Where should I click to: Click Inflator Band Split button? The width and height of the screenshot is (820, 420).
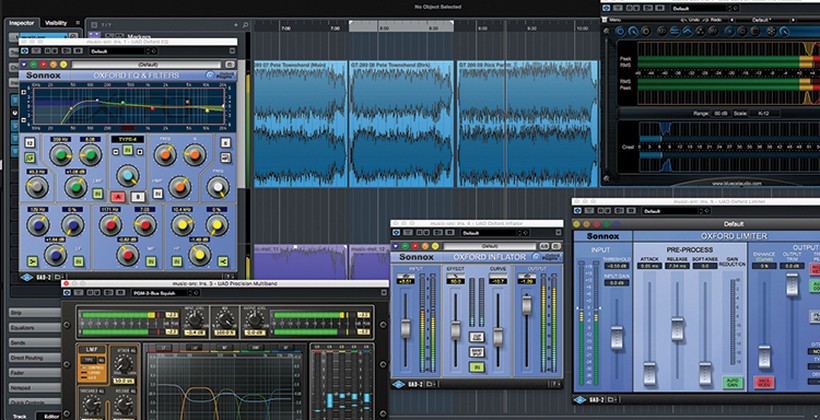476,352
